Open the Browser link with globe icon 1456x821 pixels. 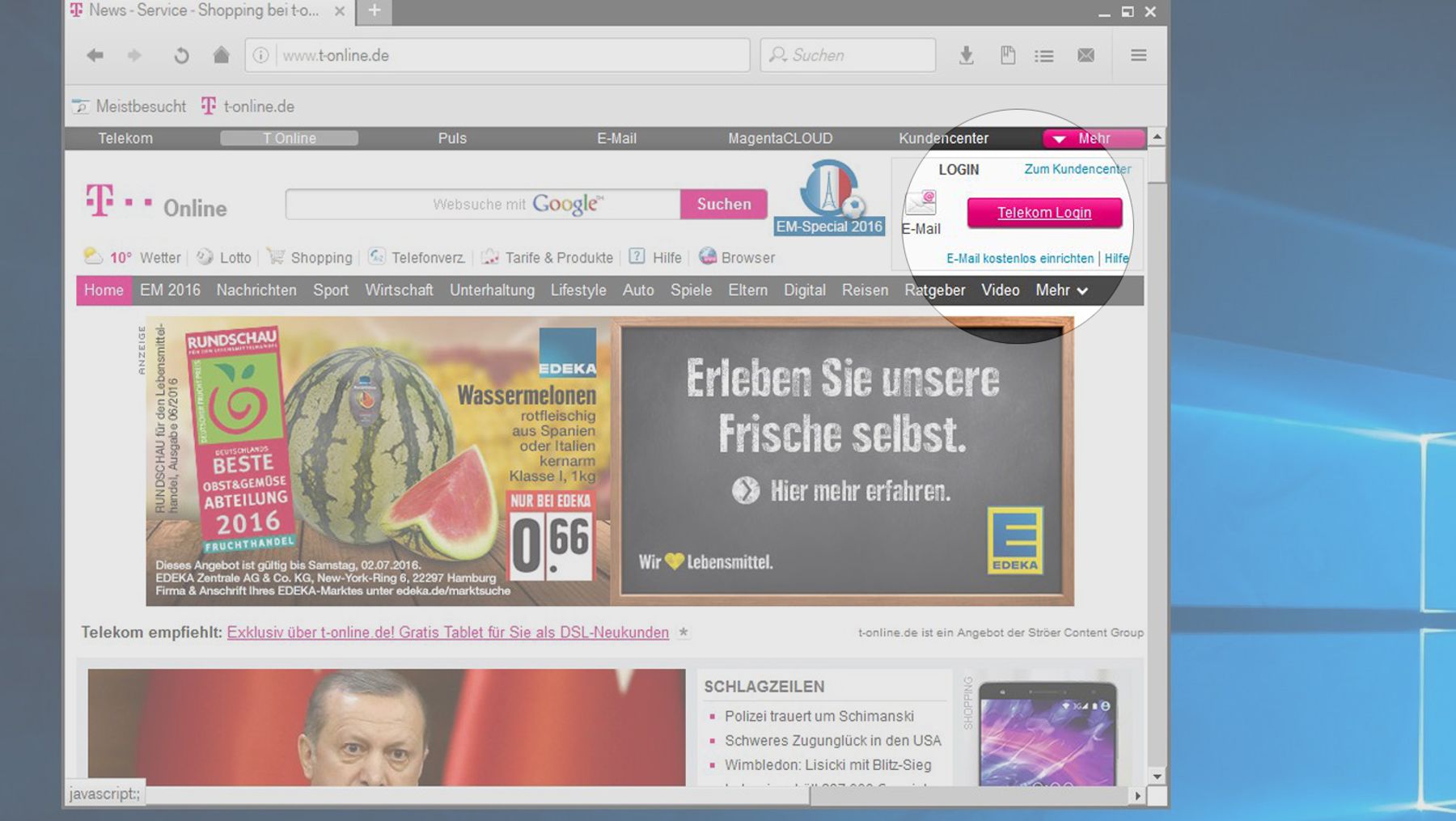click(737, 257)
